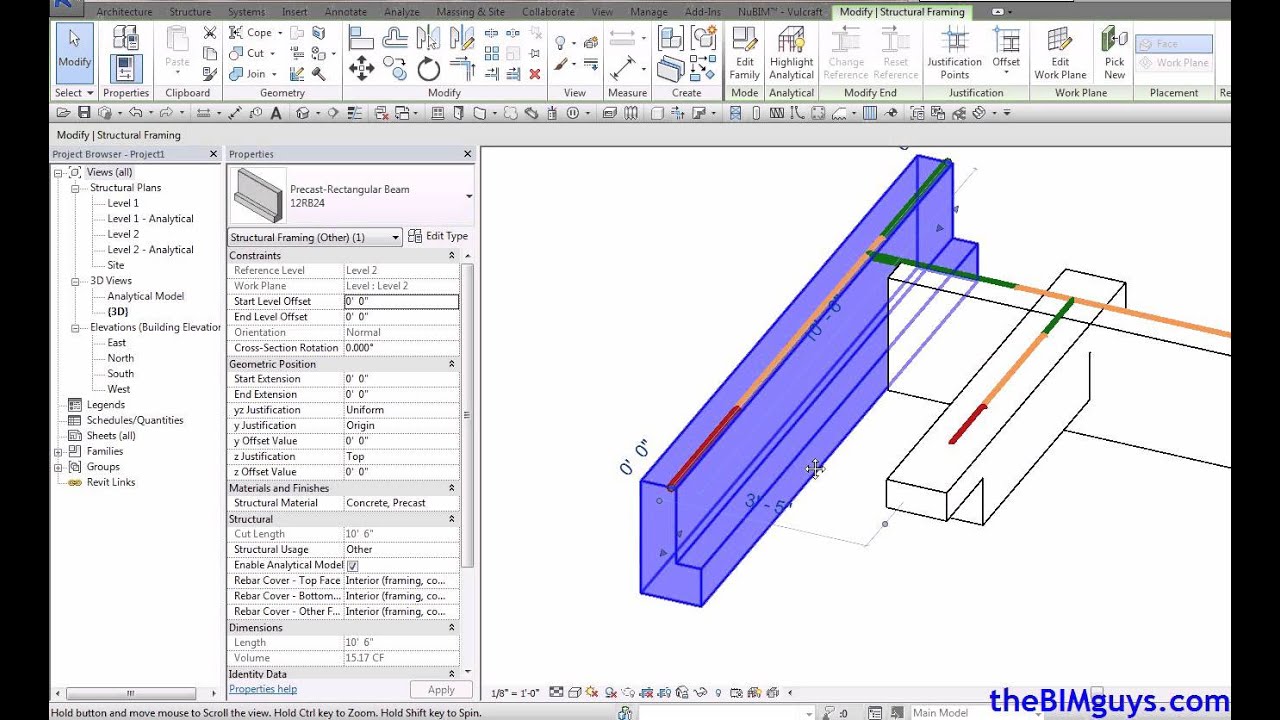Expand the Families tree node

(58, 452)
